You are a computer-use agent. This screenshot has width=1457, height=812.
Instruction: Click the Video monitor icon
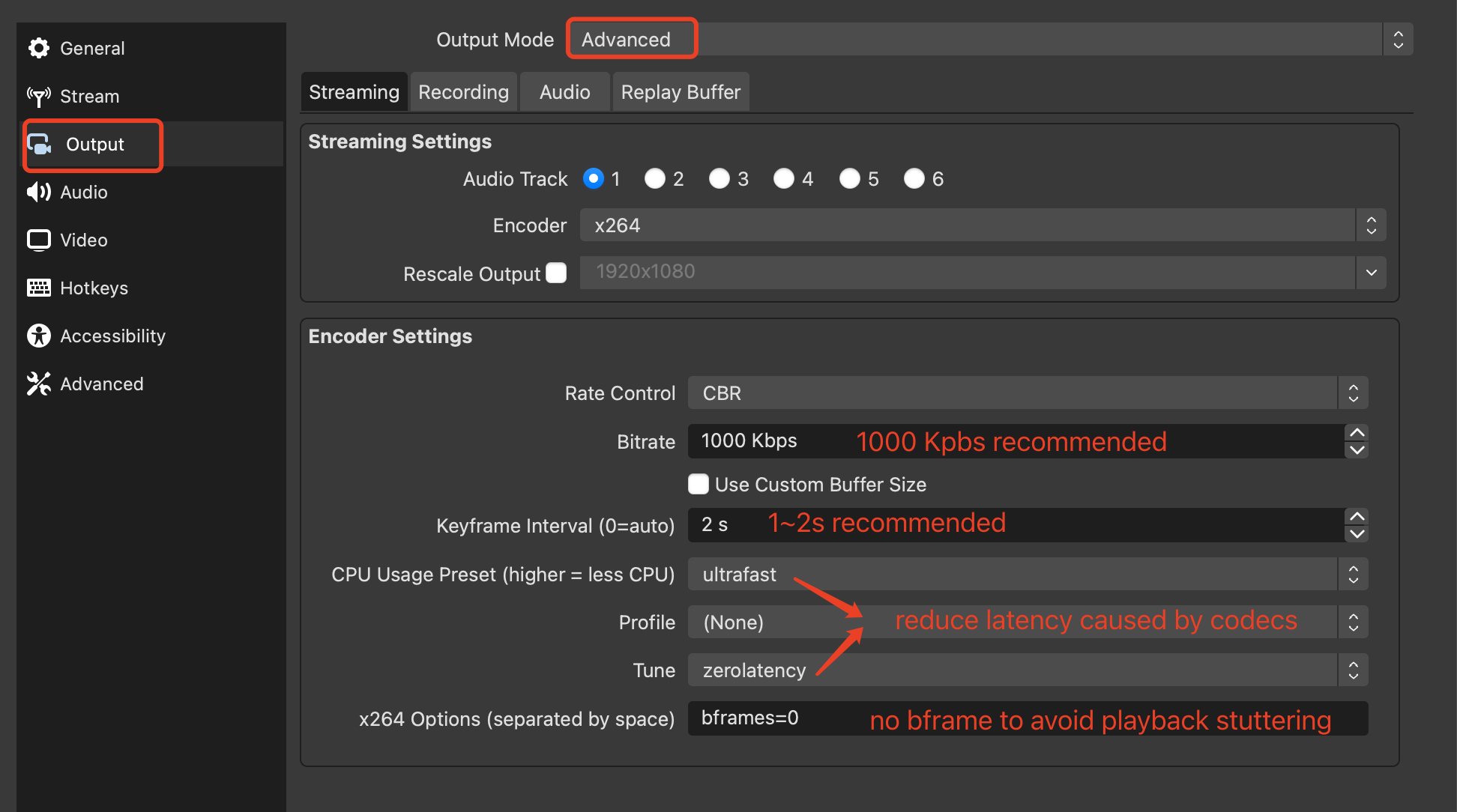coord(39,240)
